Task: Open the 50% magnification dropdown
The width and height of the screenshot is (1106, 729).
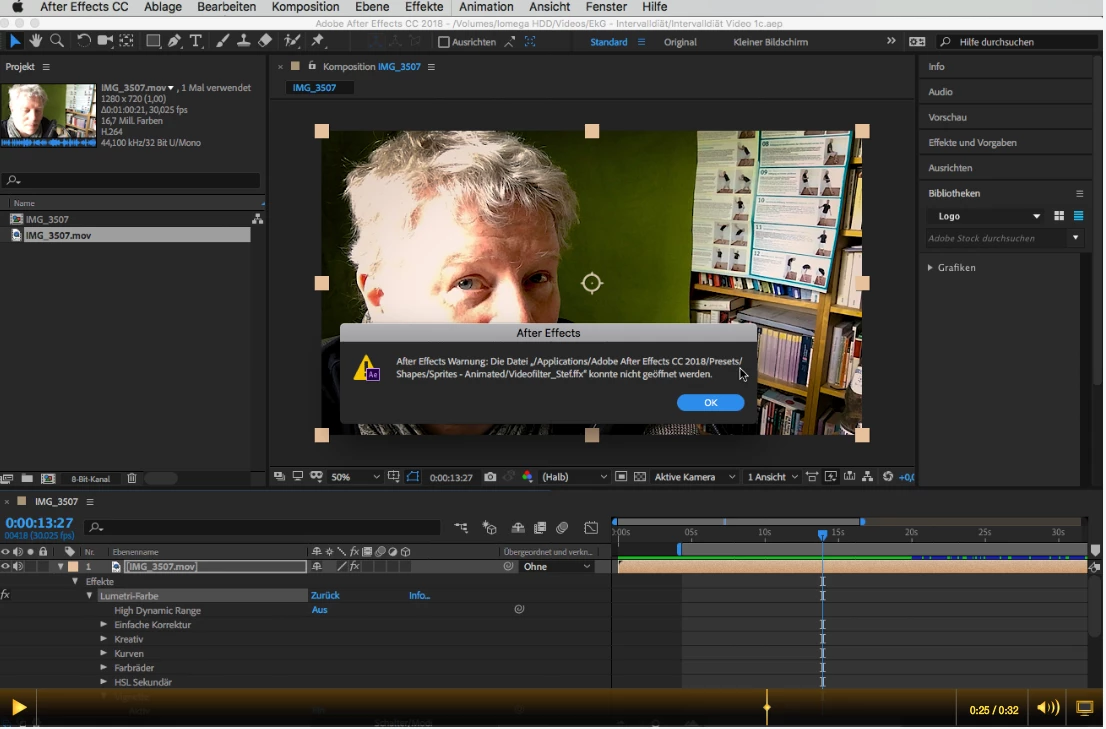Action: (355, 477)
